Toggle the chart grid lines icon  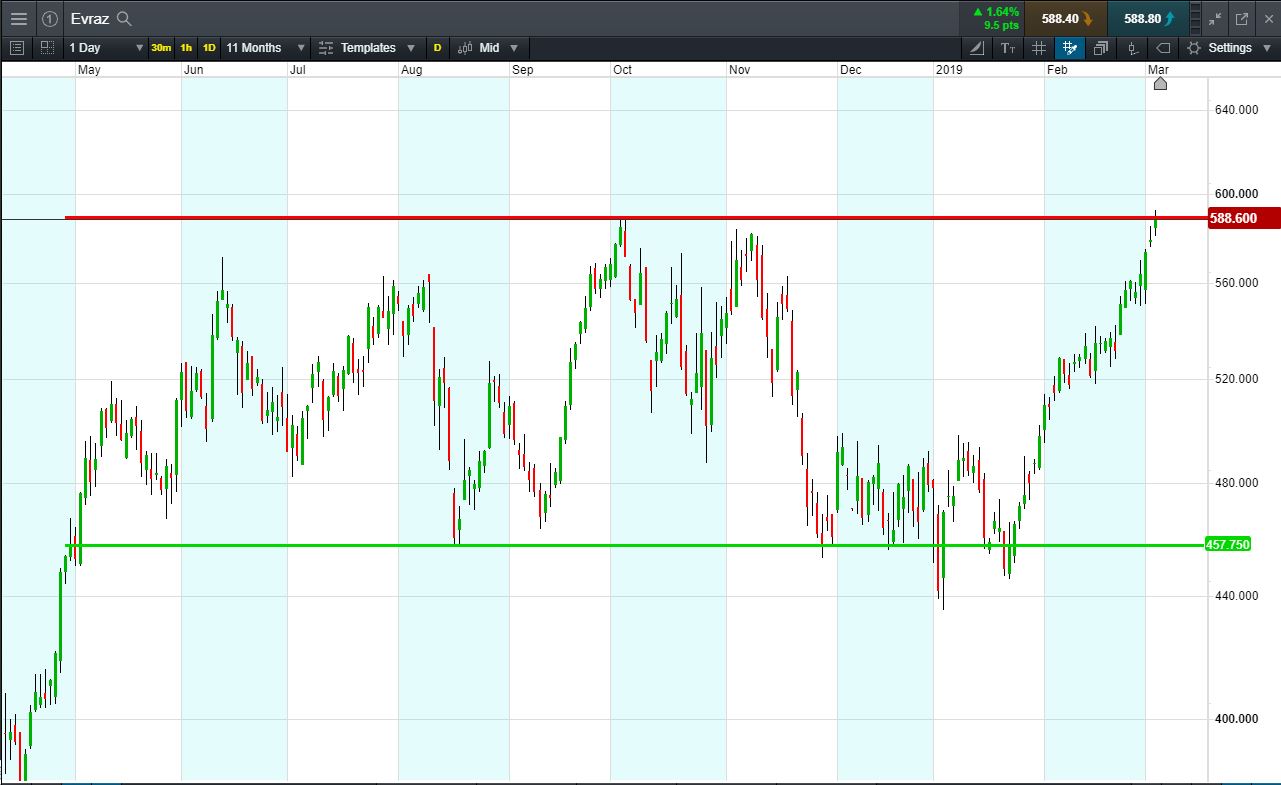click(x=1039, y=47)
